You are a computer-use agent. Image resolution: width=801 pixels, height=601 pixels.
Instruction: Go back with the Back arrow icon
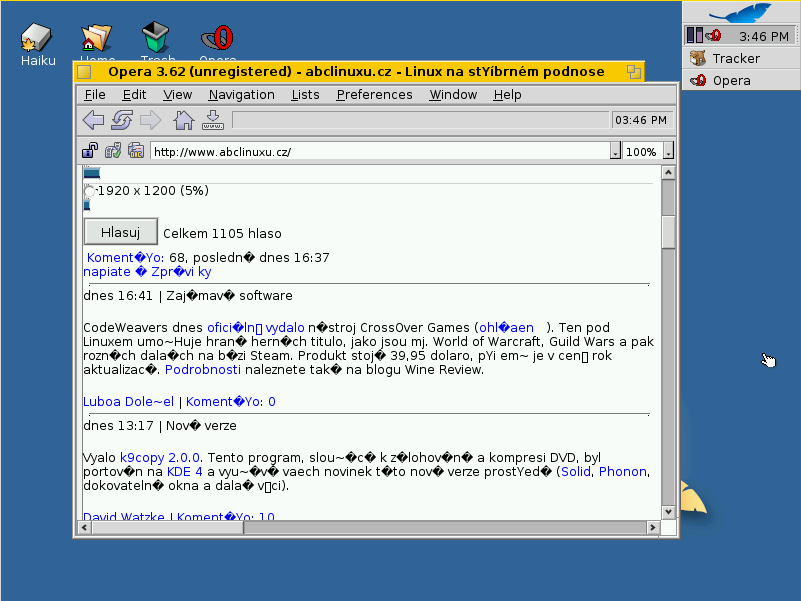click(93, 120)
